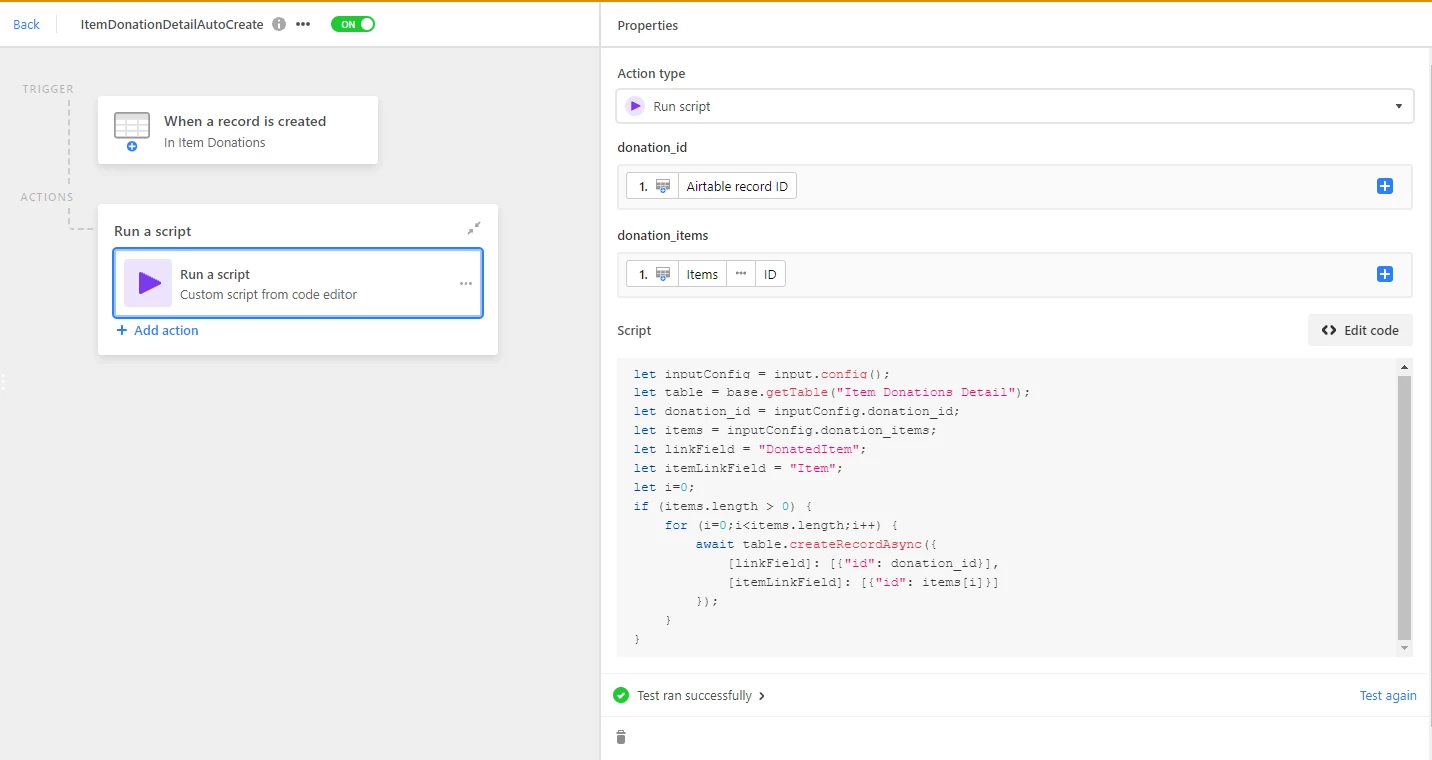Open the Action type dropdown
Image resolution: width=1432 pixels, height=760 pixels.
(1015, 106)
